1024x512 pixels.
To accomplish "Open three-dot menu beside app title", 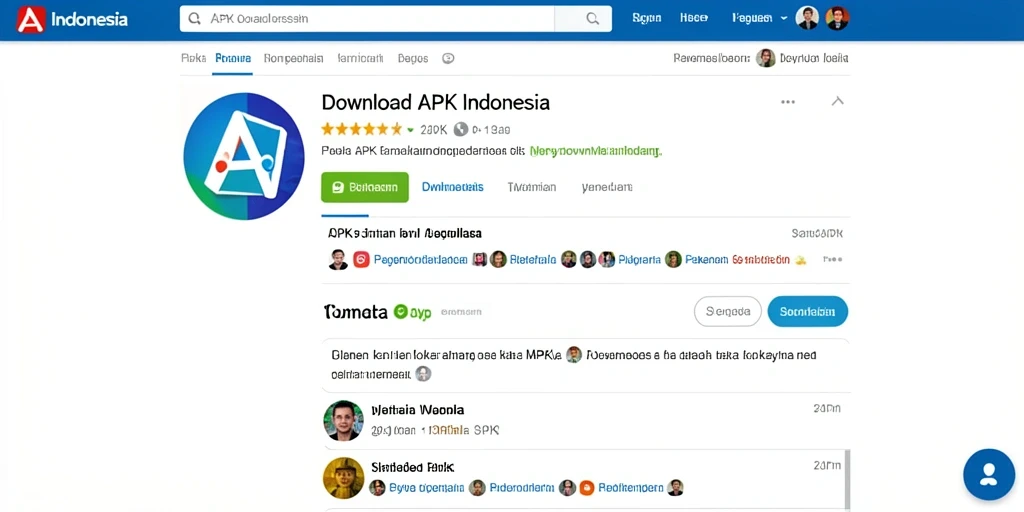I will coord(788,102).
